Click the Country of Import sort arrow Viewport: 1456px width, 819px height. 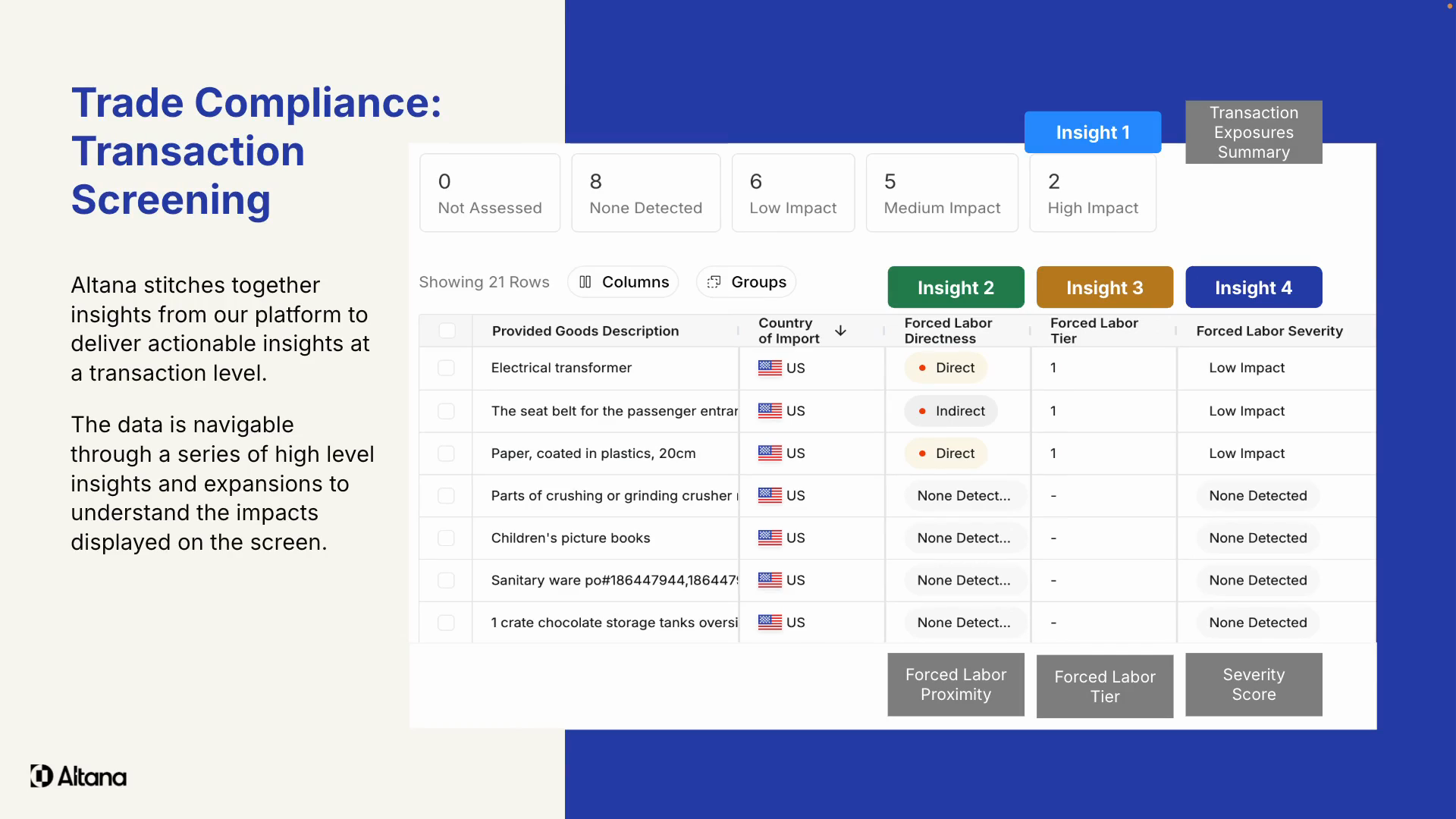pyautogui.click(x=840, y=331)
